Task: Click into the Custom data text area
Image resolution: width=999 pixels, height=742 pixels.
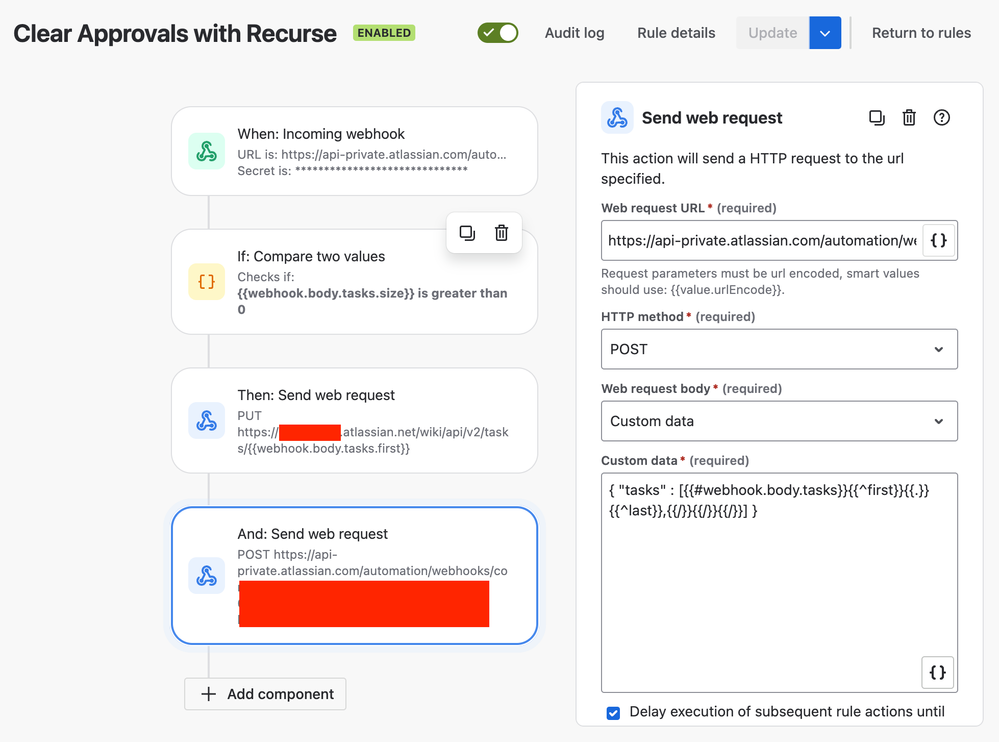Action: click(779, 583)
